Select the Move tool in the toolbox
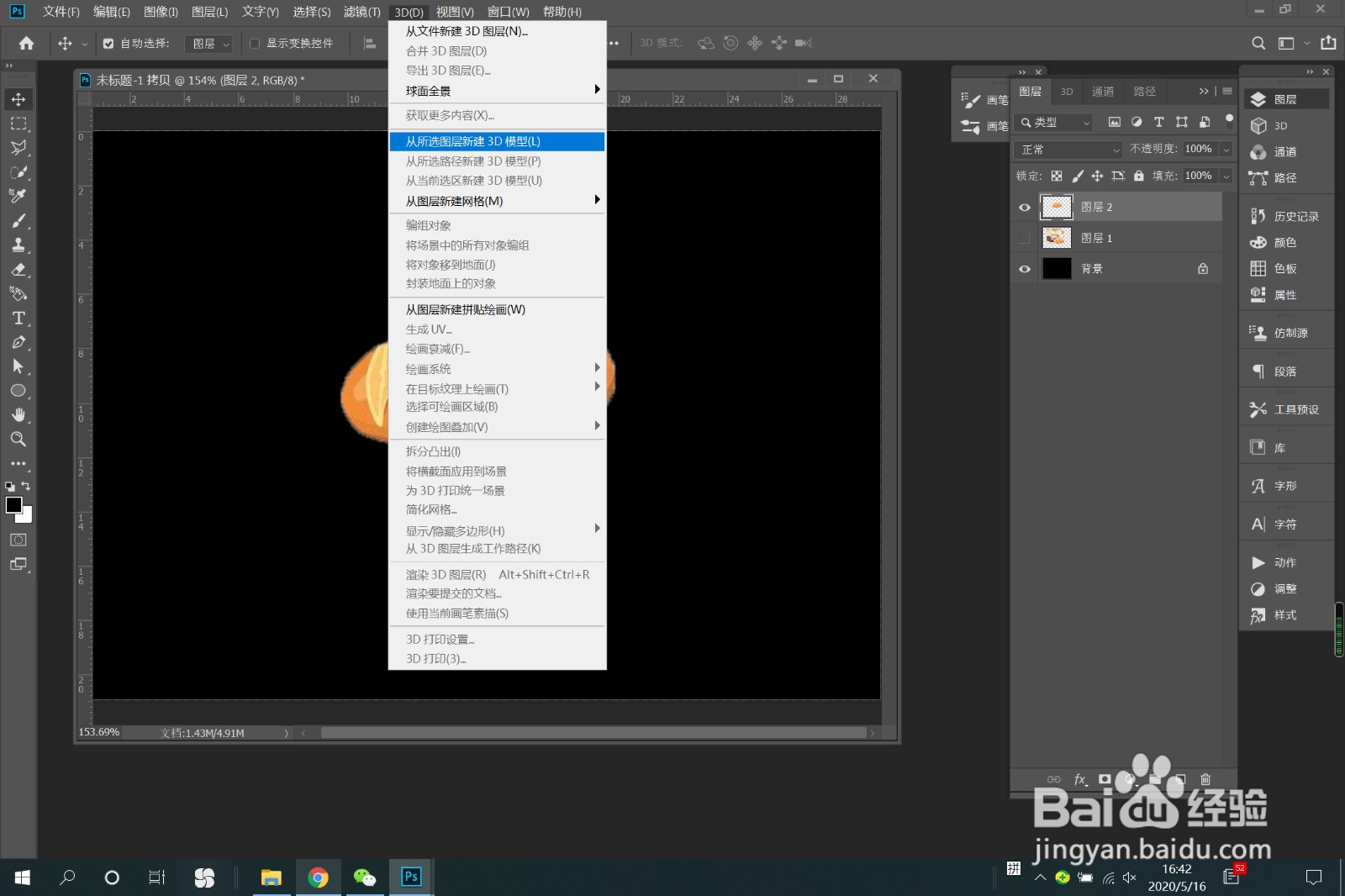This screenshot has height=896, width=1345. pos(18,99)
